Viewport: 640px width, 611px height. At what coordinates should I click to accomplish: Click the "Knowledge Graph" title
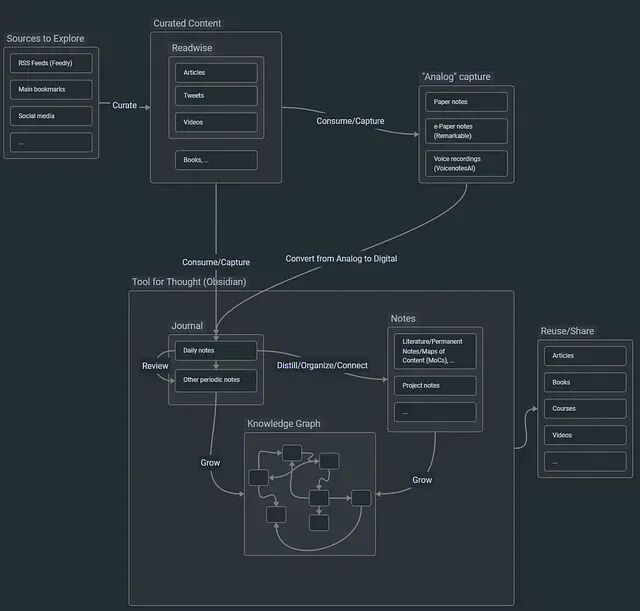pyautogui.click(x=284, y=424)
